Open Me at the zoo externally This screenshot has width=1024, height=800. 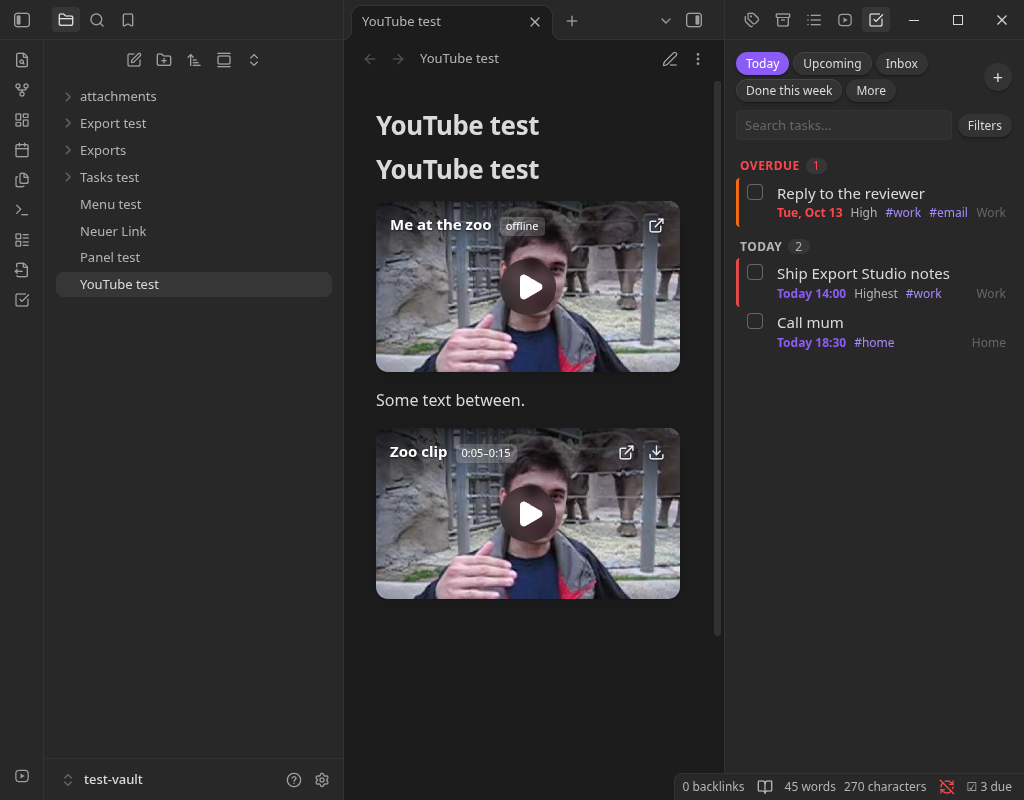656,225
